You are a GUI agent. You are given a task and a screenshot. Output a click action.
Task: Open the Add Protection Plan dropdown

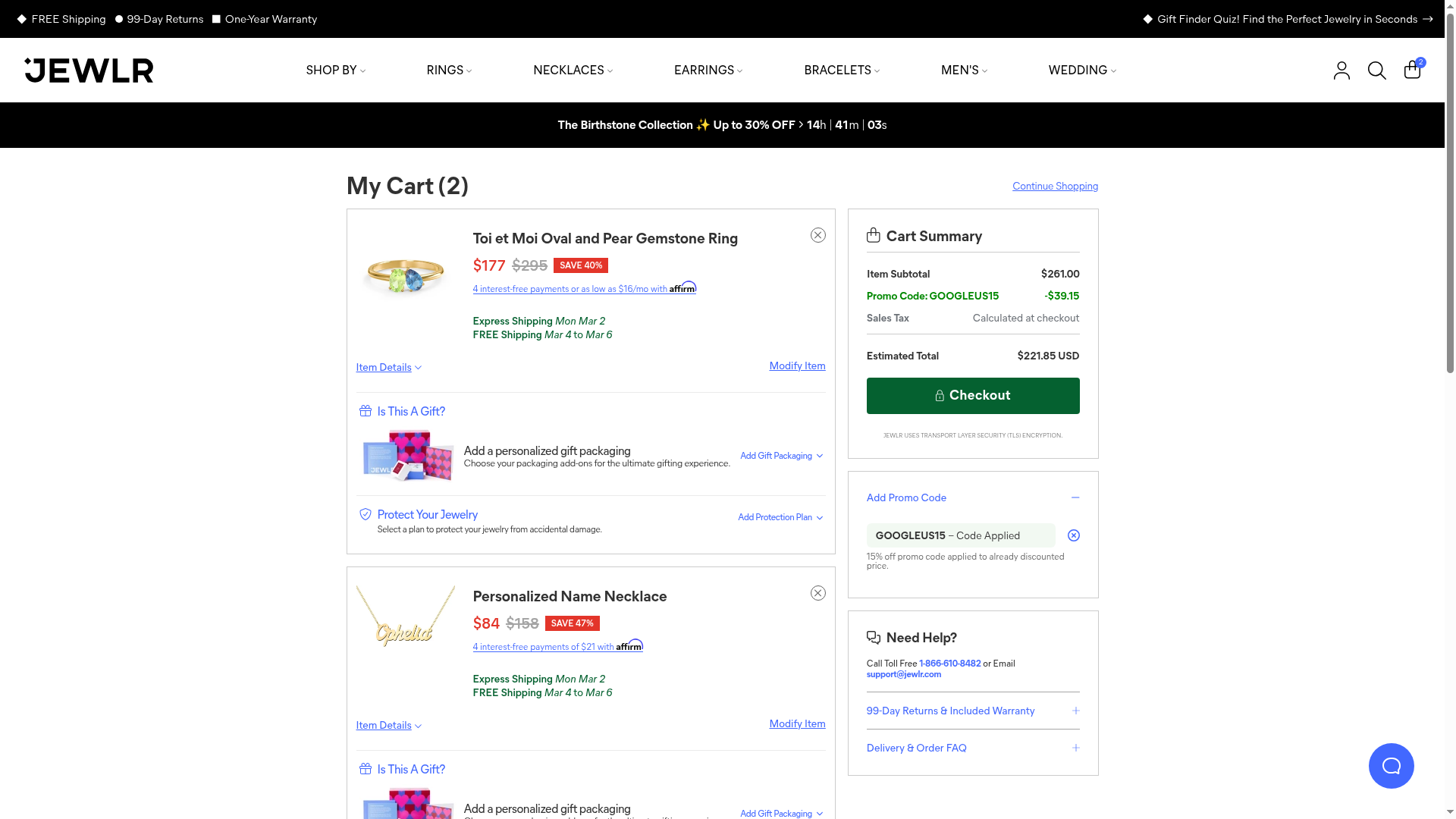tap(780, 517)
